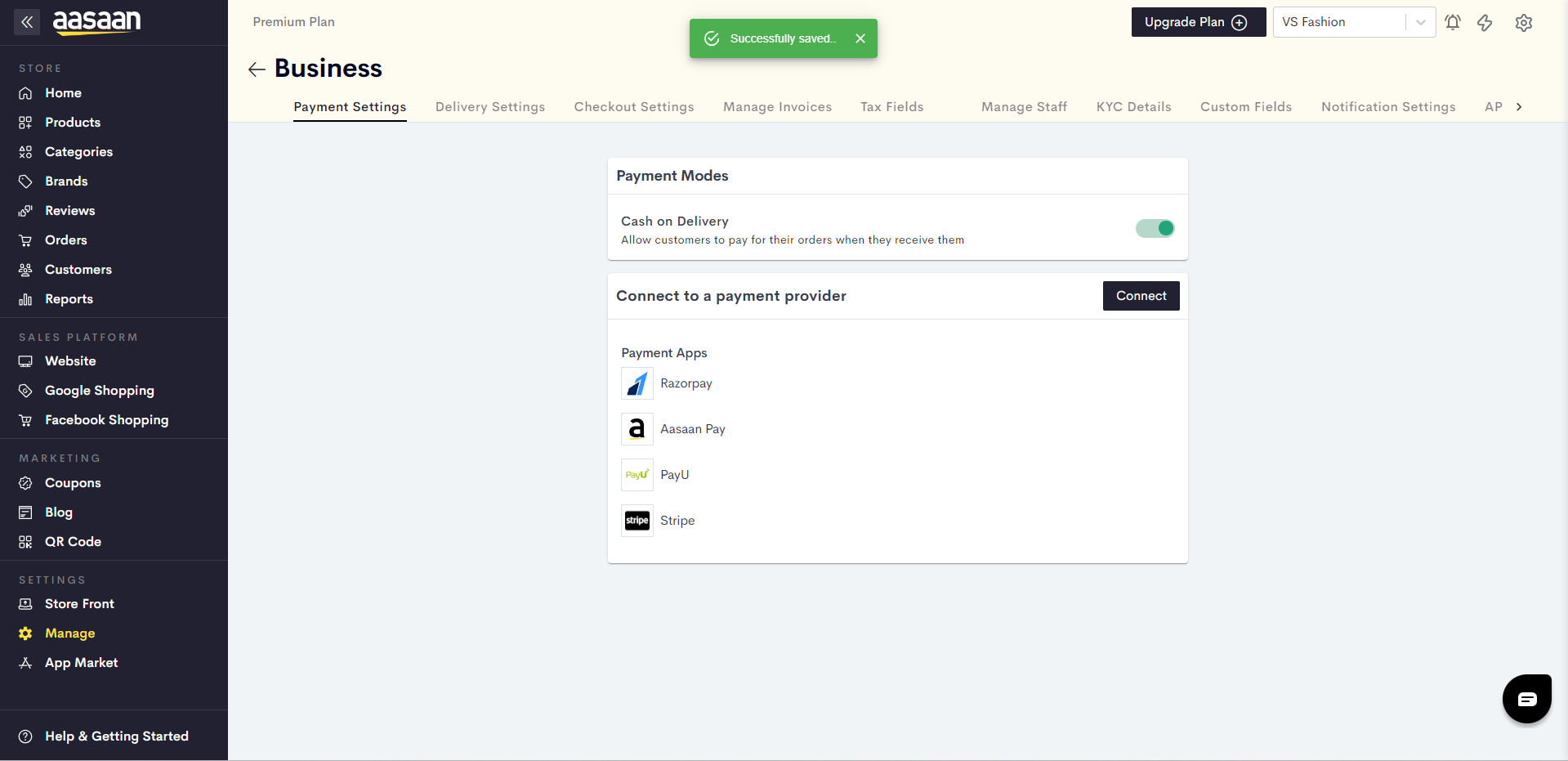Viewport: 1568px width, 761px height.
Task: Open Coupons in marketing section
Action: pyautogui.click(x=73, y=483)
